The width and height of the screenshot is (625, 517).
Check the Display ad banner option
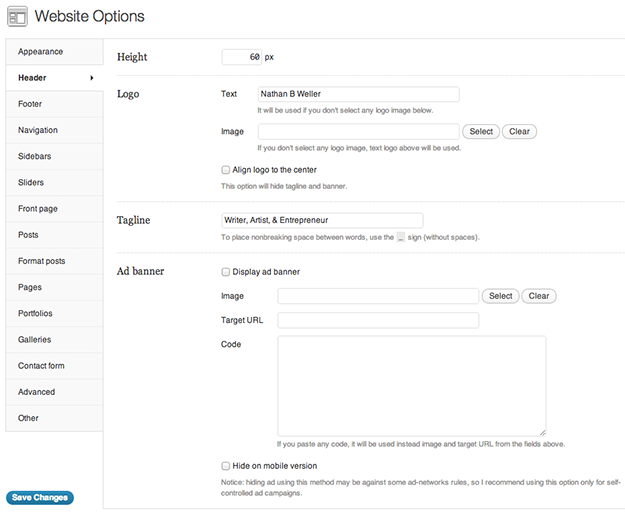click(225, 272)
